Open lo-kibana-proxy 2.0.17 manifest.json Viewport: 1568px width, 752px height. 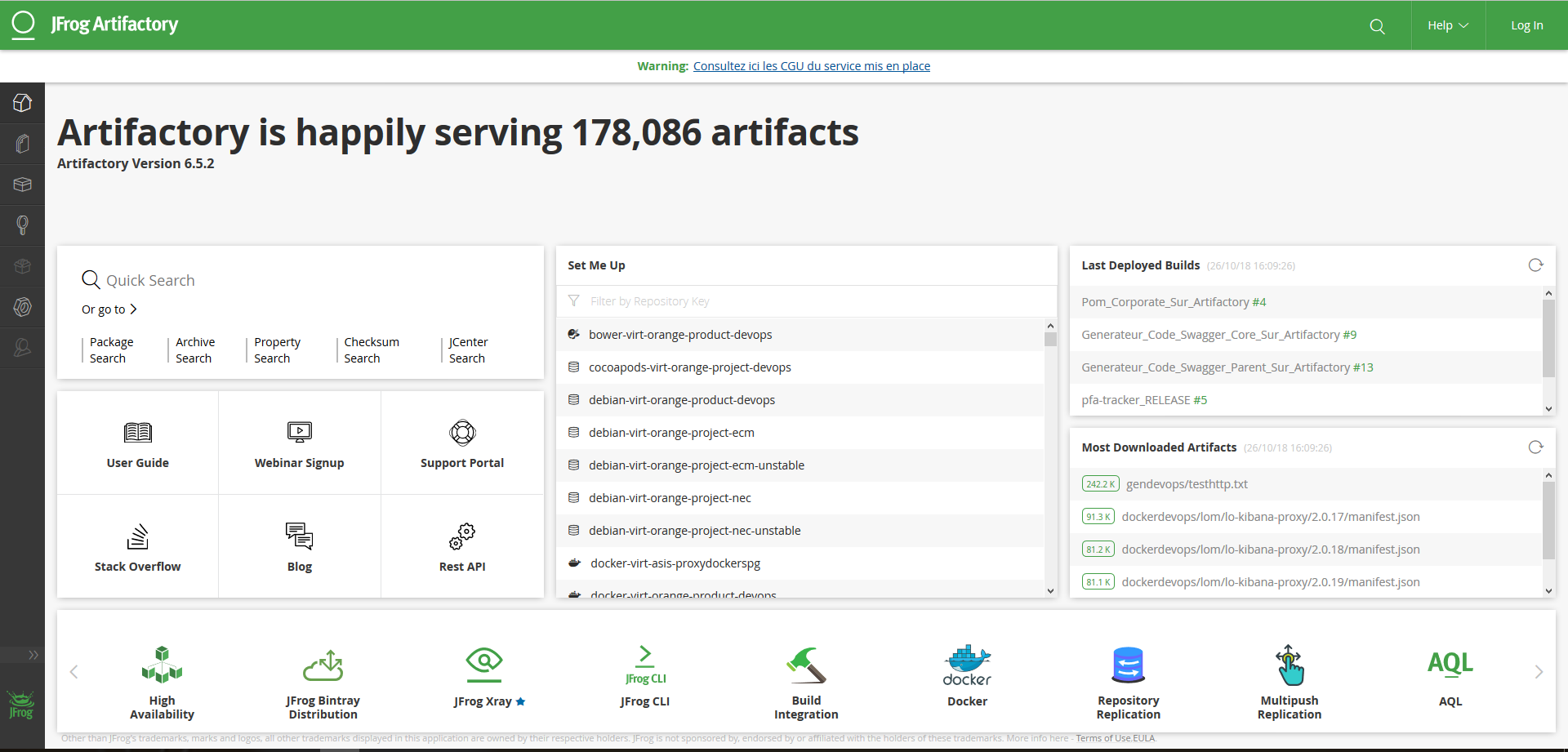(1306, 517)
